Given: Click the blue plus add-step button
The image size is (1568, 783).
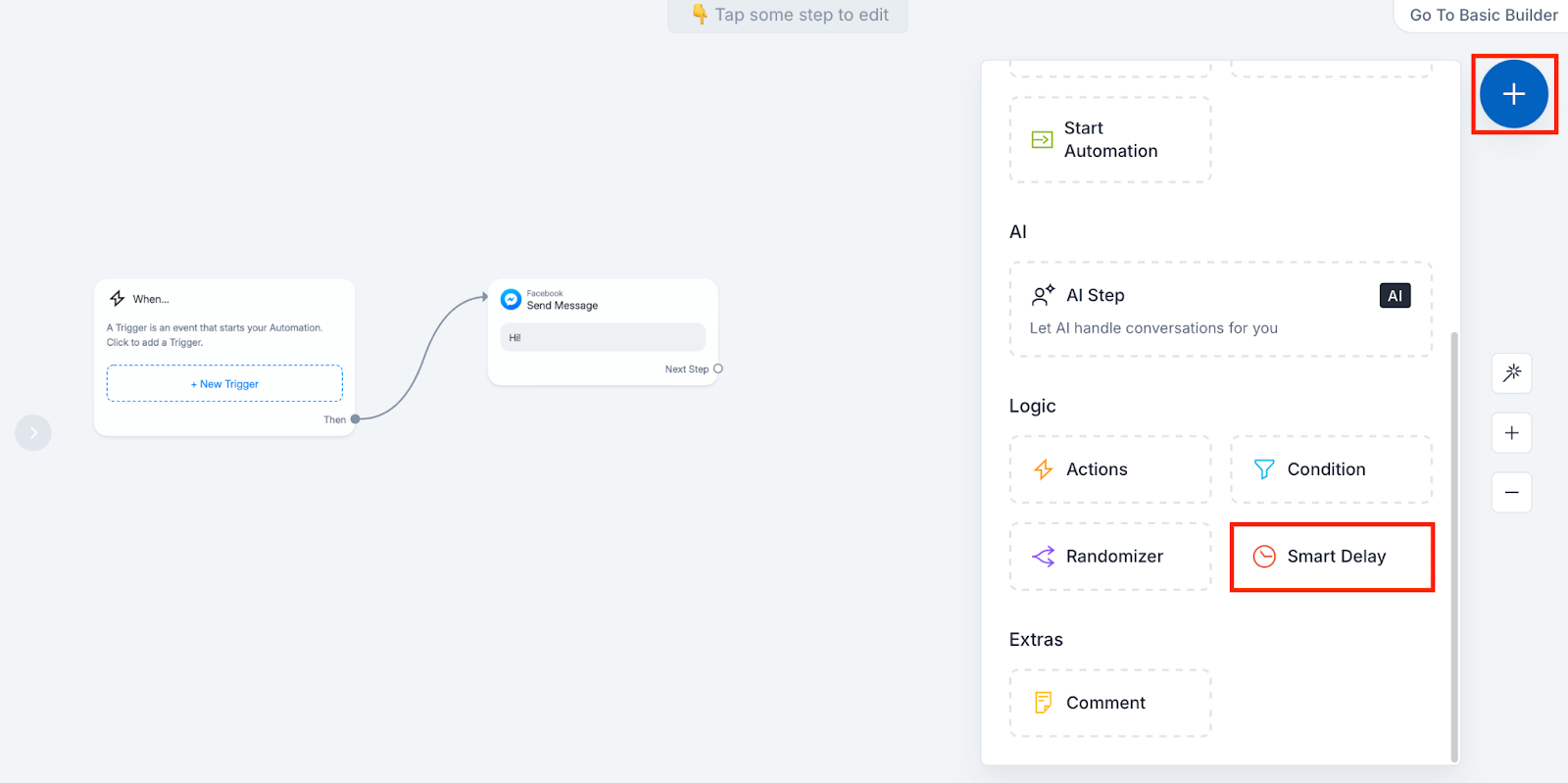Looking at the screenshot, I should point(1513,94).
